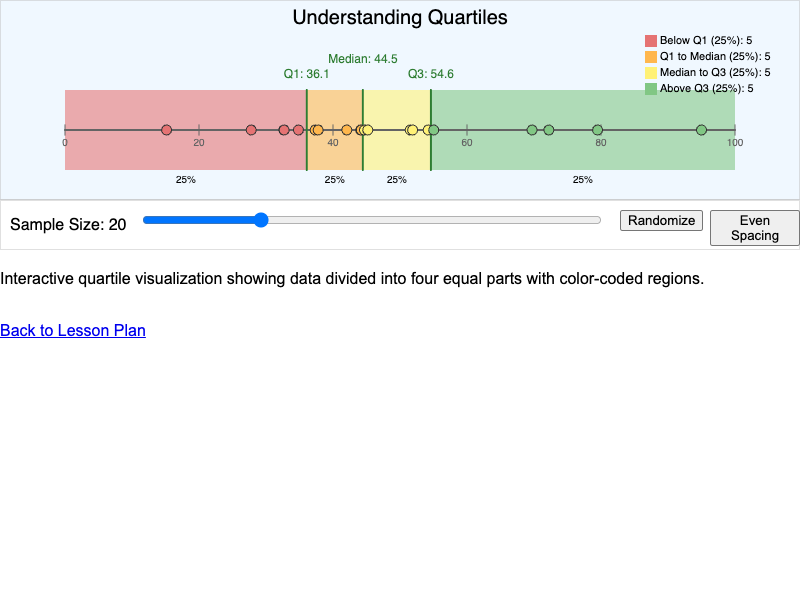The height and width of the screenshot is (600, 800).
Task: Click the Understanding Quartiles title
Action: [x=400, y=17]
